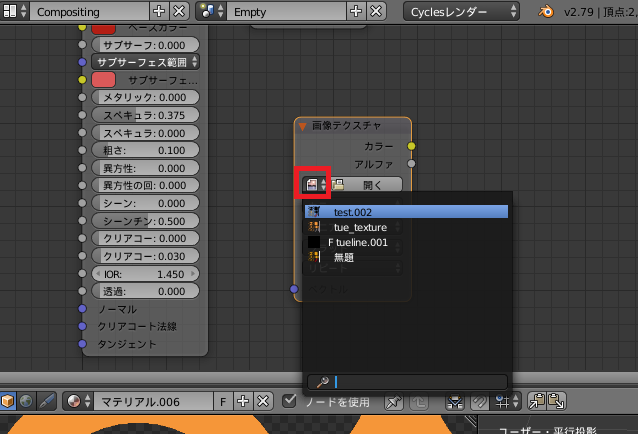The width and height of the screenshot is (638, 434).
Task: Open the snap element grid dropdown
Action: (x=507, y=402)
